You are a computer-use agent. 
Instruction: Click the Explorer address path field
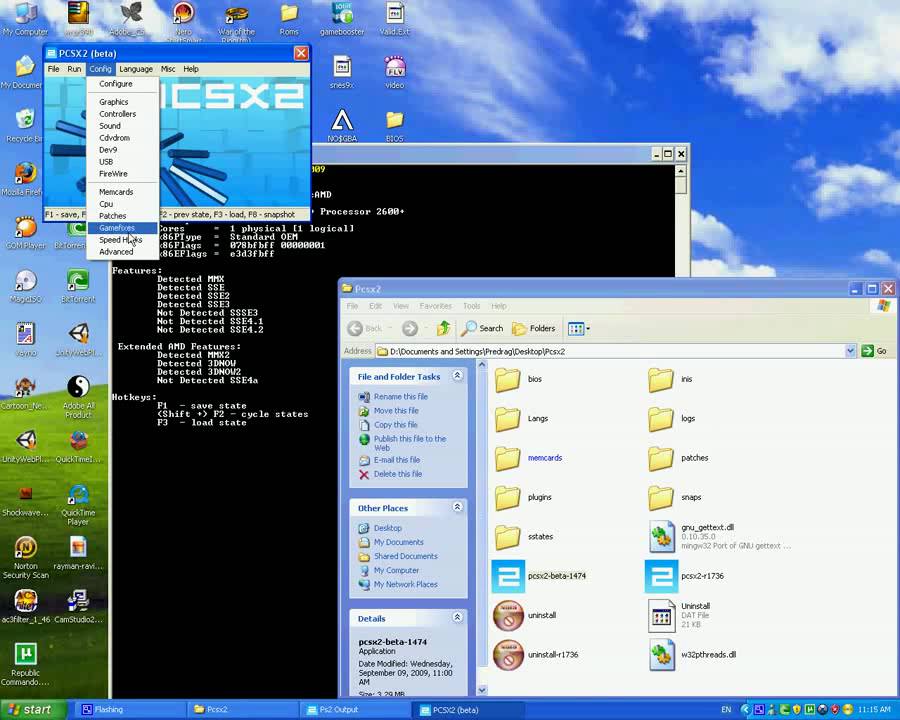click(x=611, y=351)
